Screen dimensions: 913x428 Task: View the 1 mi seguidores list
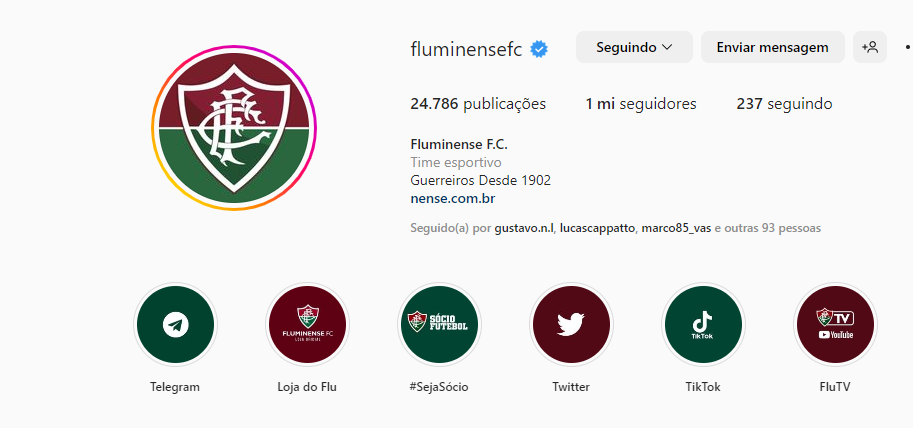pos(641,104)
